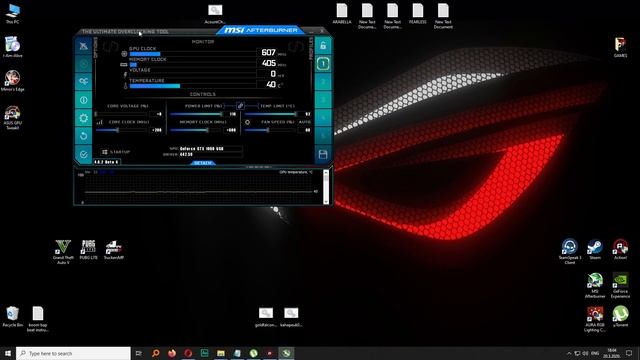Show hidden system tray icons
The height and width of the screenshot is (360, 640).
coord(569,353)
